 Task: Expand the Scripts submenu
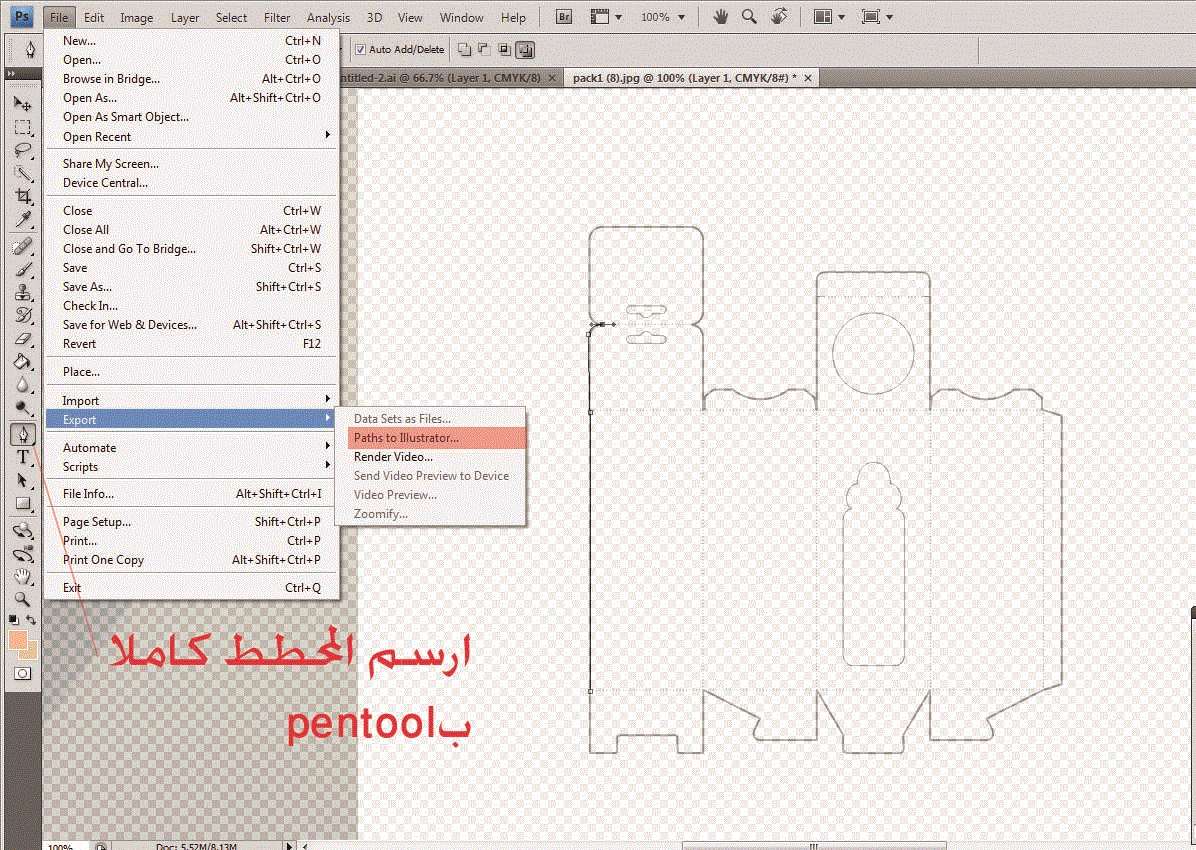pyautogui.click(x=191, y=467)
